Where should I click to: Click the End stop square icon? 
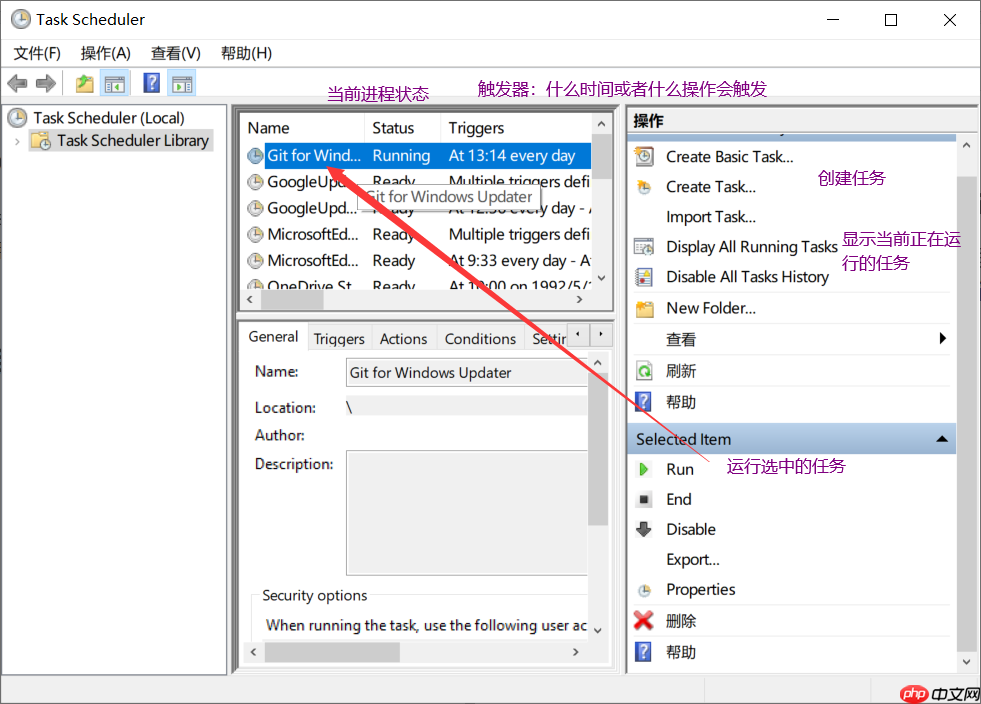coord(644,499)
